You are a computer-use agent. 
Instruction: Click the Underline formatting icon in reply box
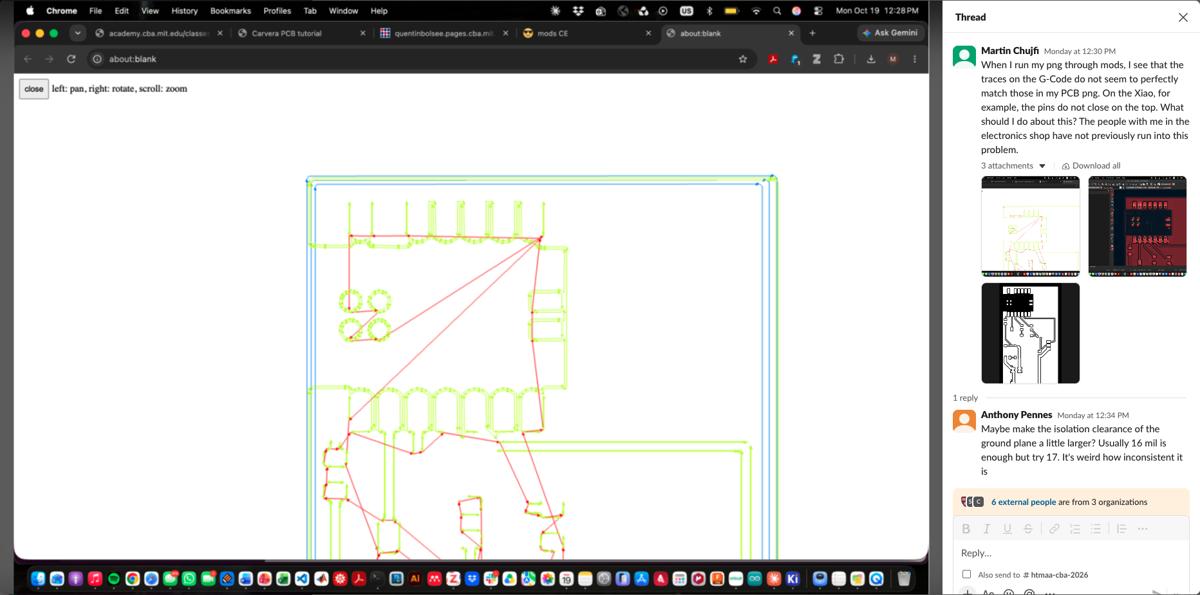1006,529
